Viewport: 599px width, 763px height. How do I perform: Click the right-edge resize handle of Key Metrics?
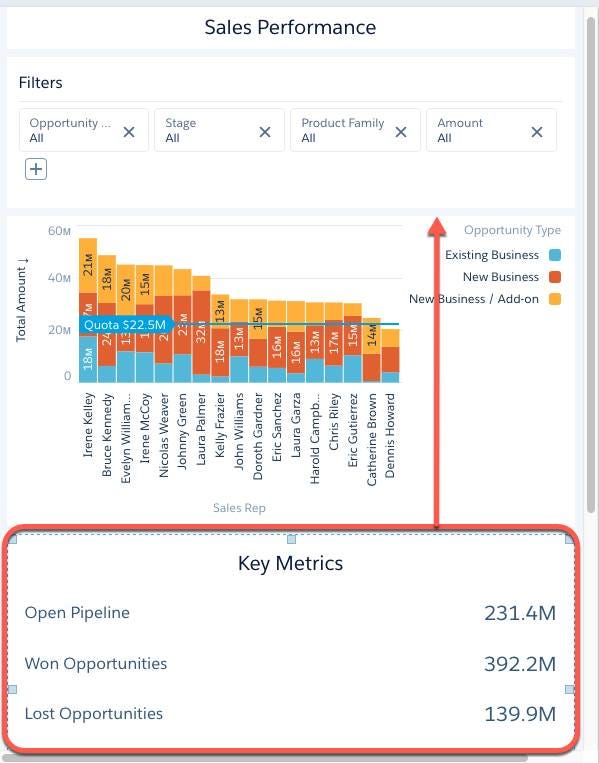point(569,689)
